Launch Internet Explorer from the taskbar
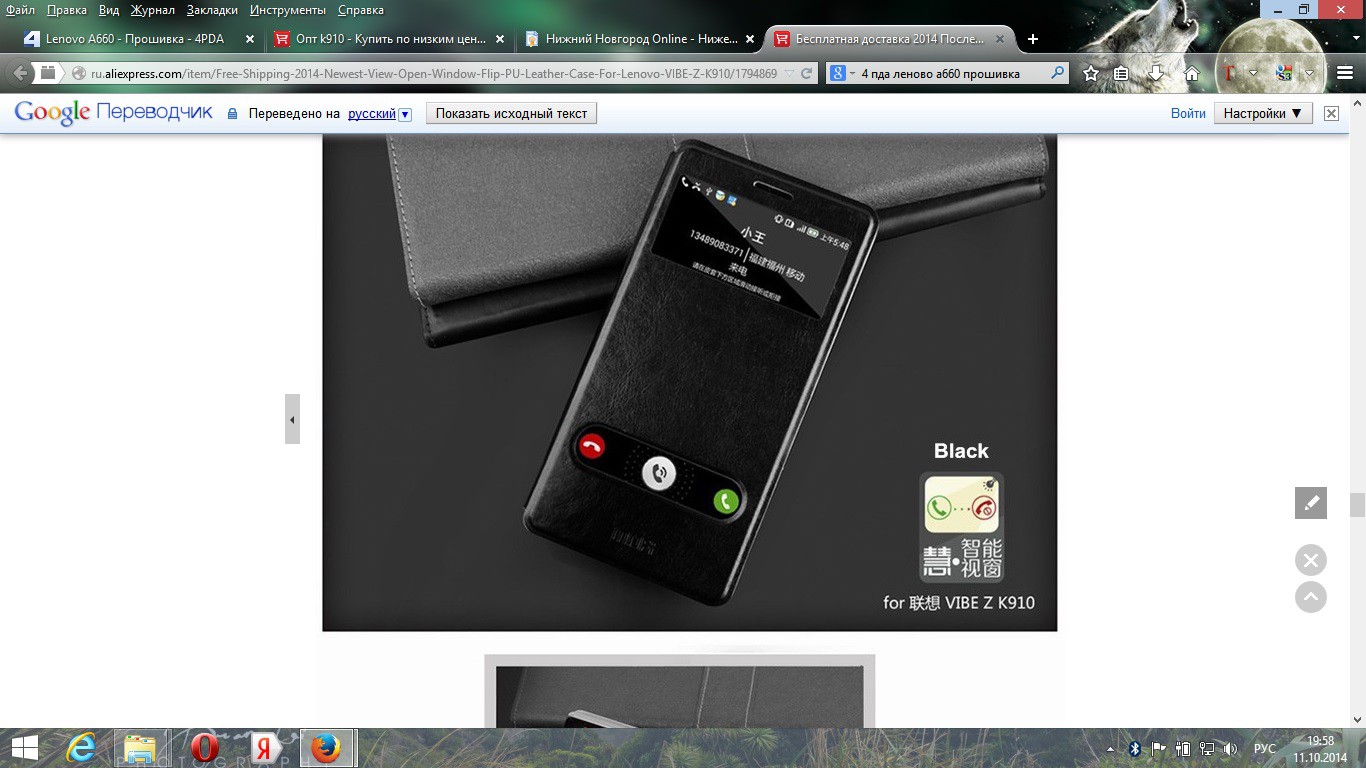The image size is (1366, 768). point(81,748)
